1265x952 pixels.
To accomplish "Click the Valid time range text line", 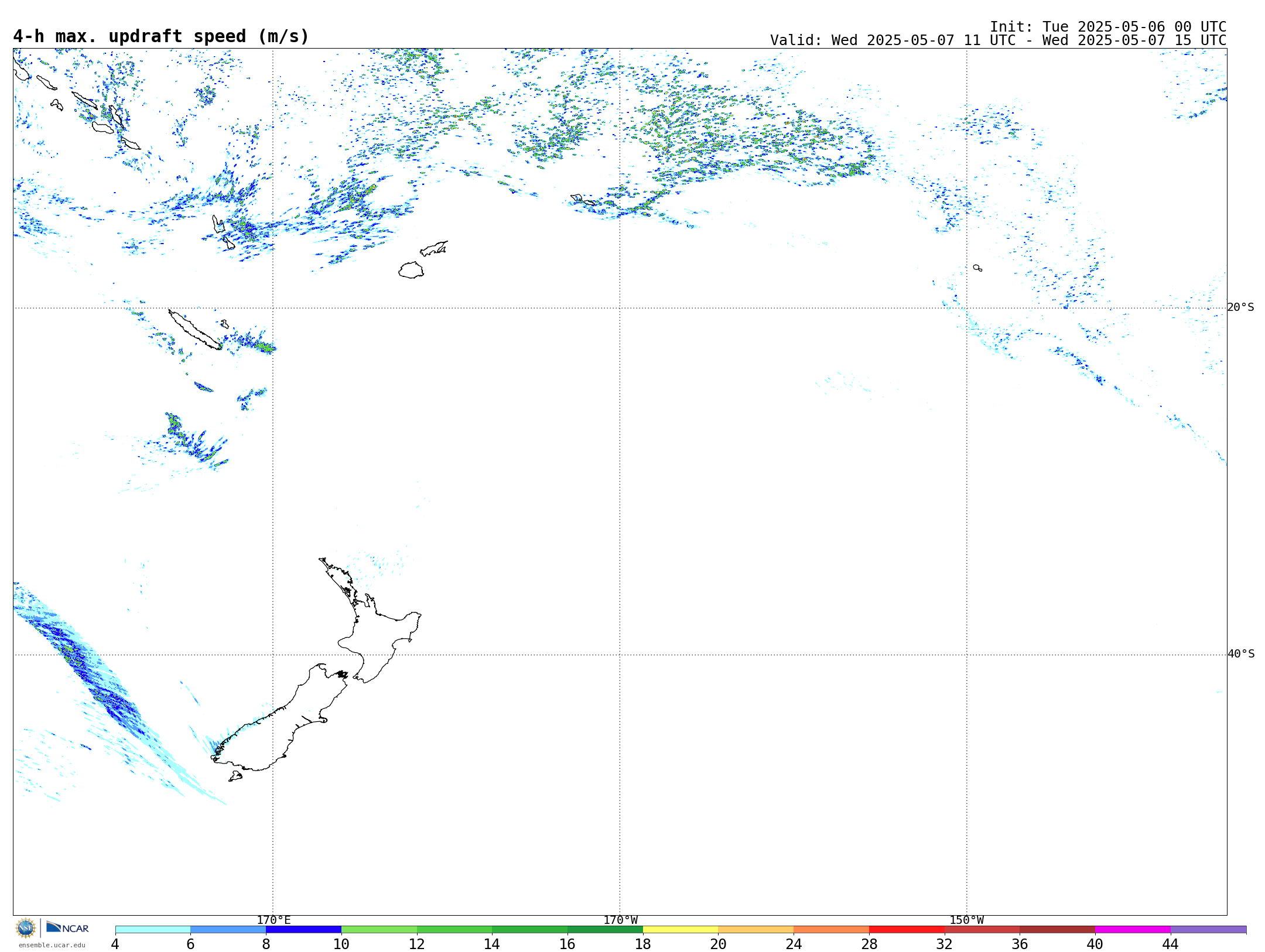I will pyautogui.click(x=998, y=40).
